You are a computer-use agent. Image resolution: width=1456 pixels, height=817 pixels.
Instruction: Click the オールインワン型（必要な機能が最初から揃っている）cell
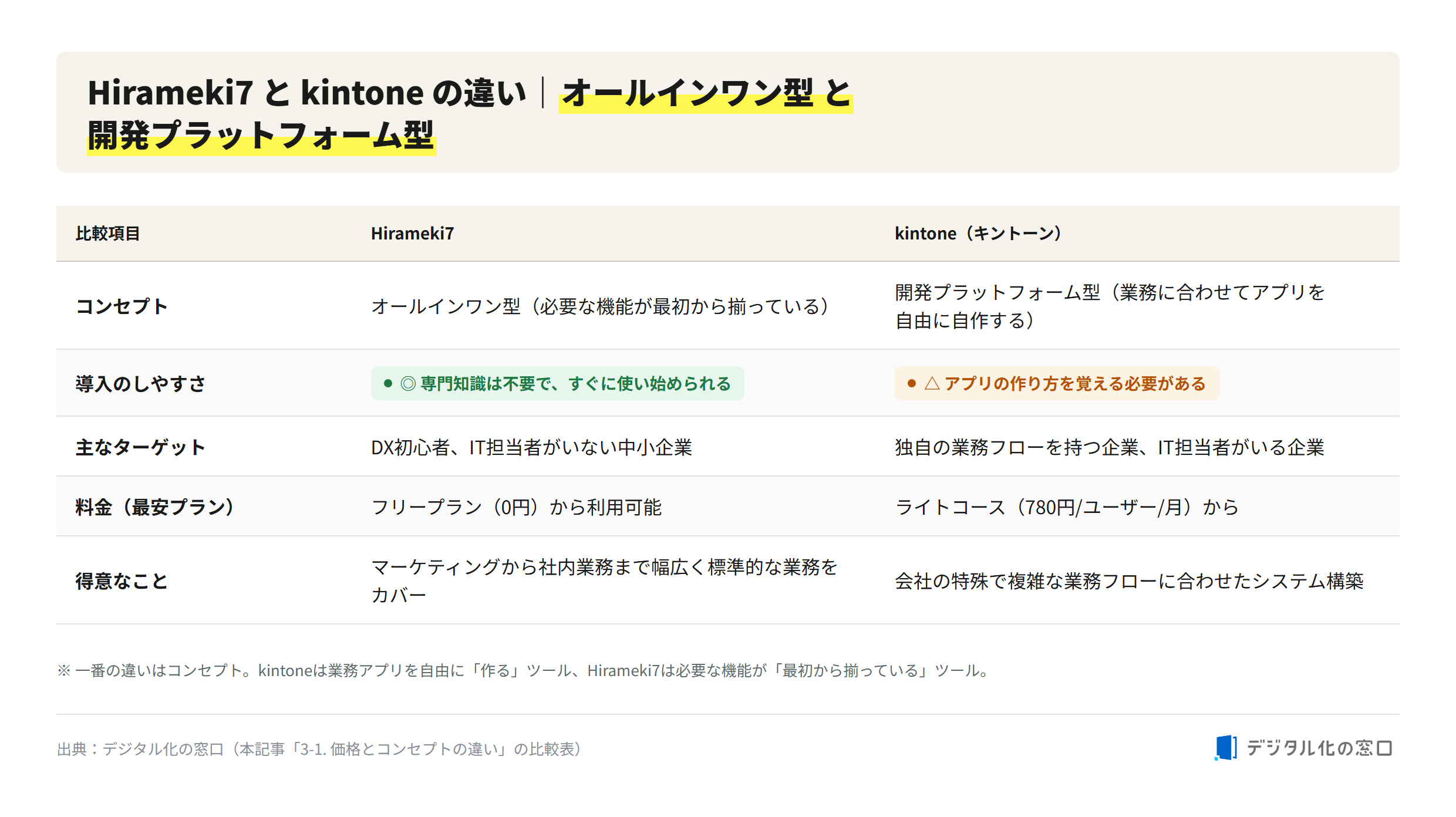[x=600, y=306]
